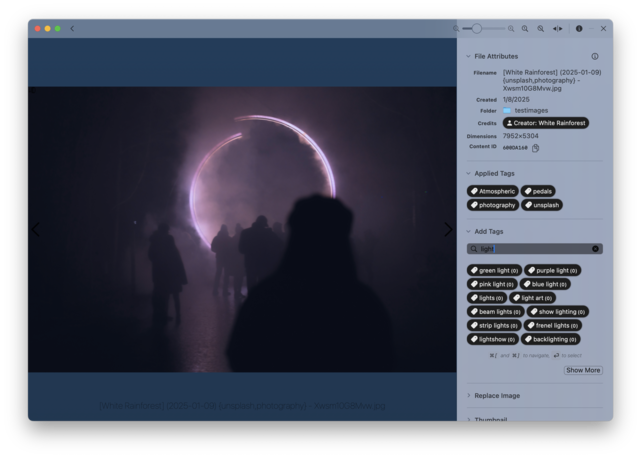Click the filename caption below the image

242,406
